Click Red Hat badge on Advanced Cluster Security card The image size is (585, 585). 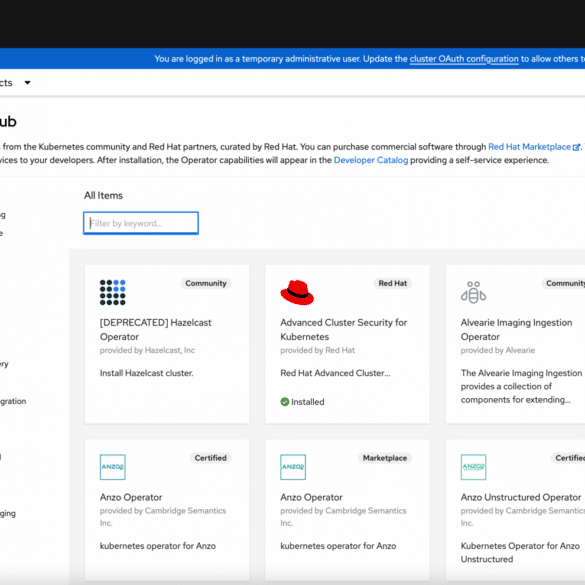392,283
